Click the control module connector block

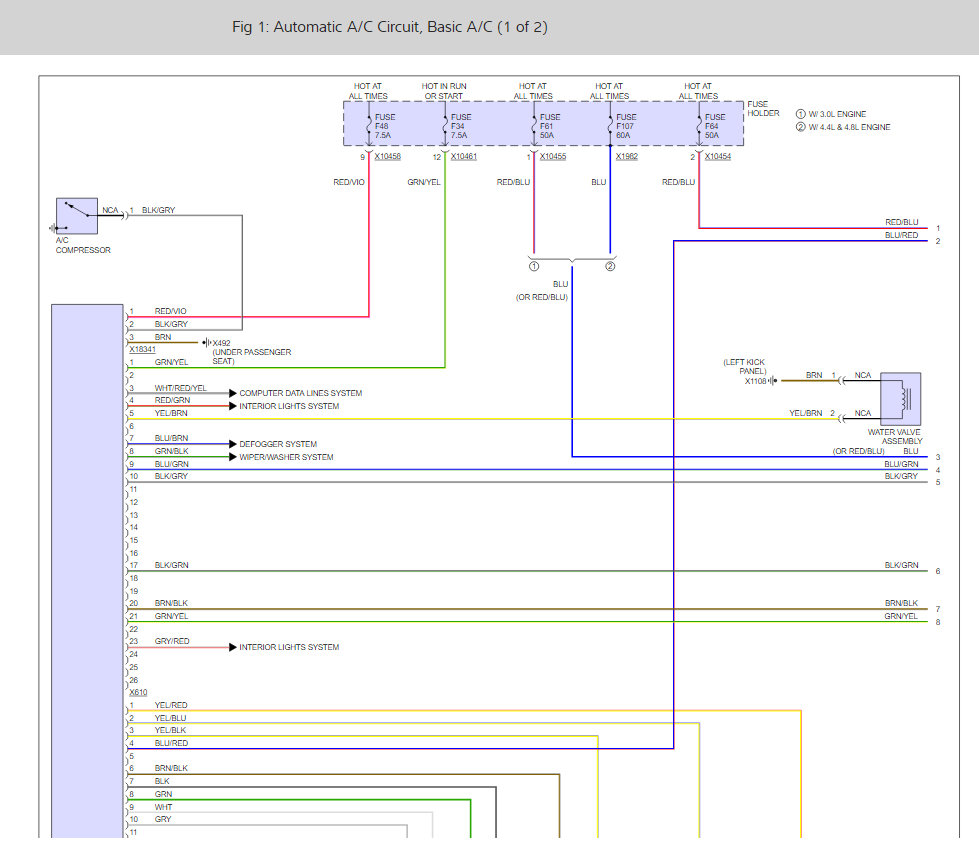coord(87,571)
